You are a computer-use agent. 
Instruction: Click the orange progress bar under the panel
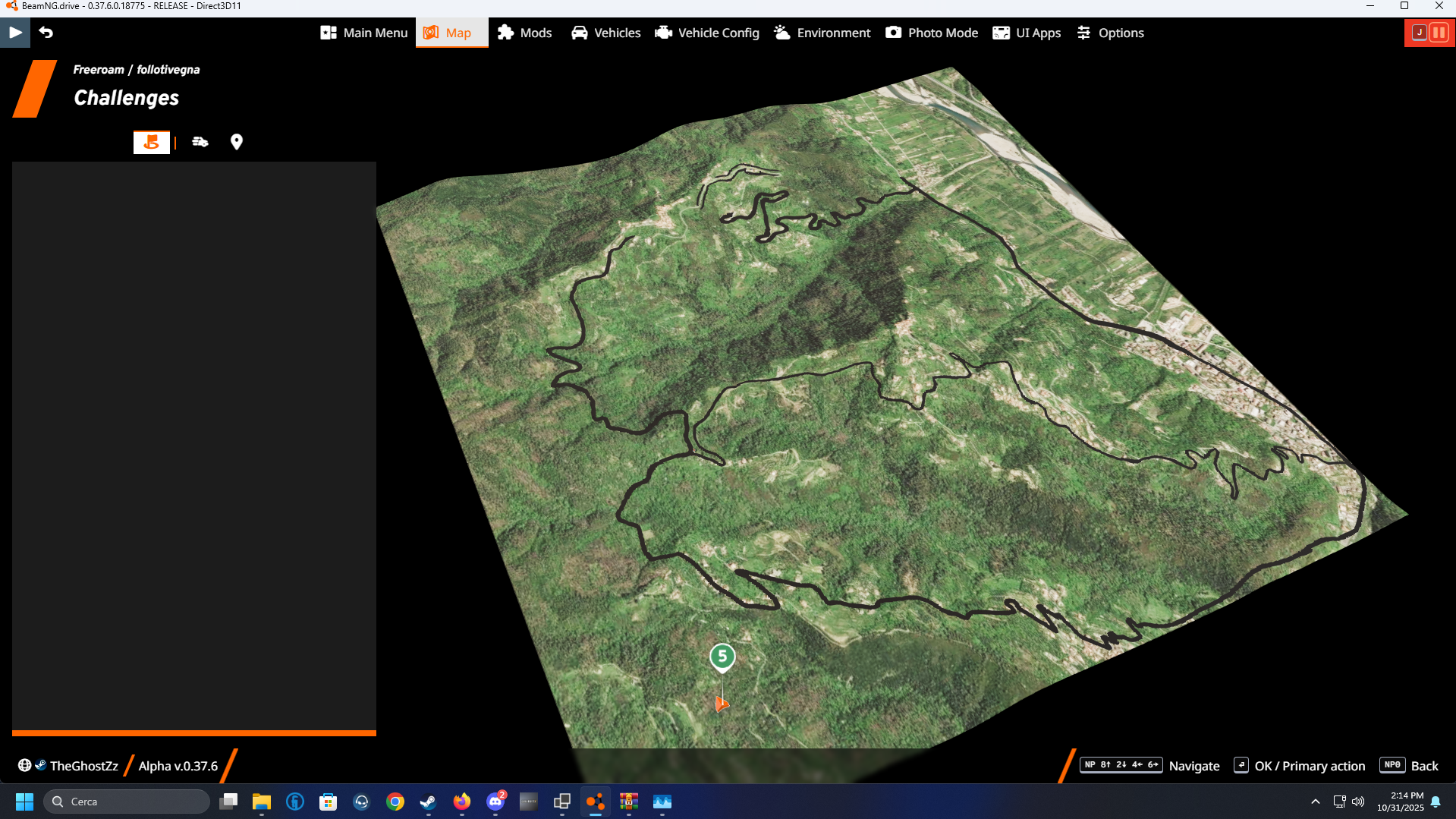[x=193, y=732]
